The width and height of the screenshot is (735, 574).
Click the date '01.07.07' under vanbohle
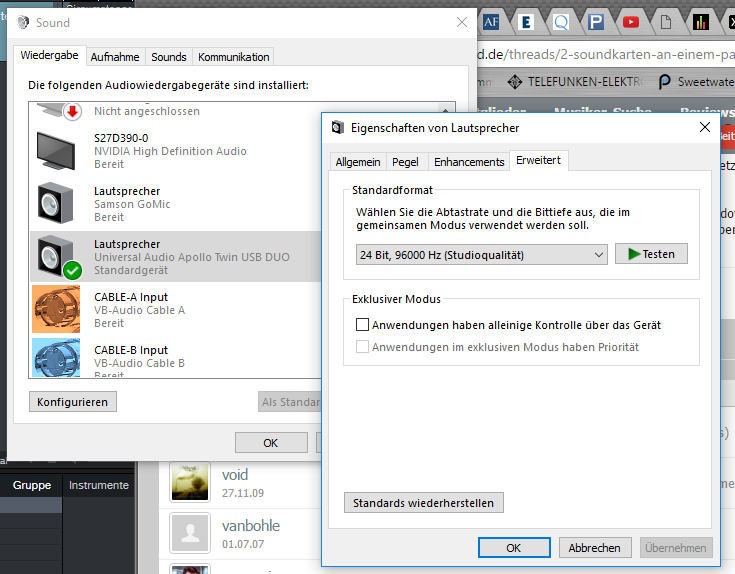point(243,544)
